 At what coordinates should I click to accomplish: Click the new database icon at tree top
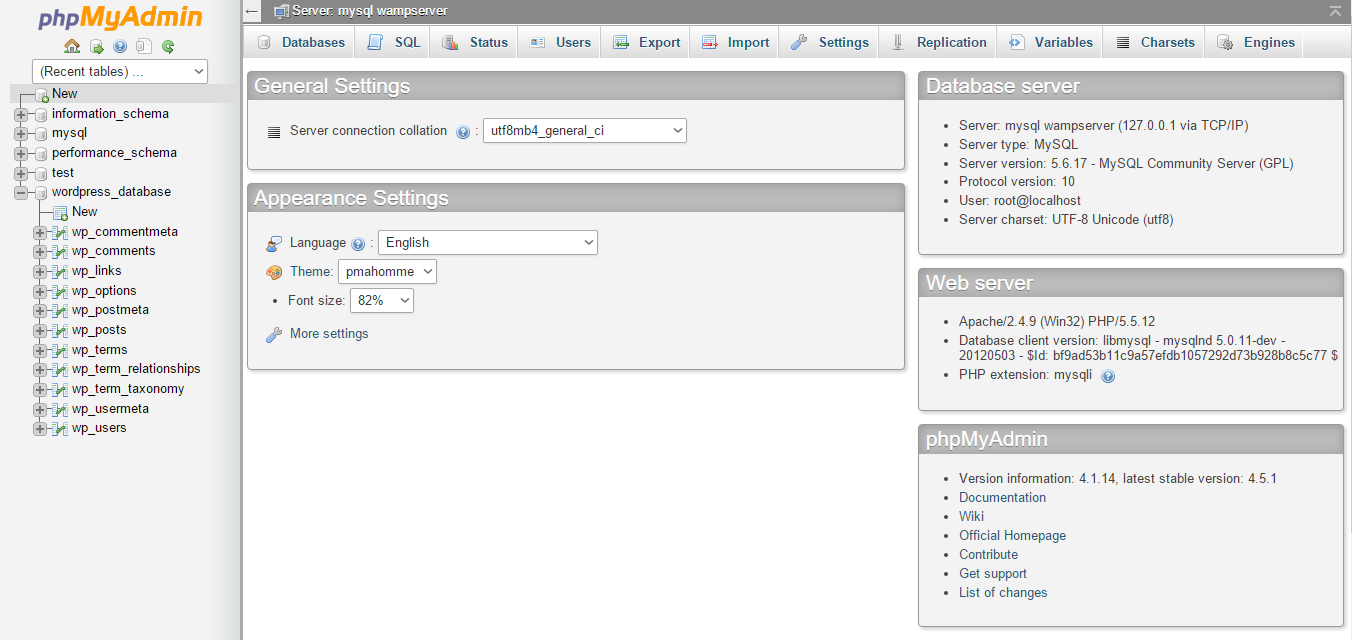click(x=41, y=95)
